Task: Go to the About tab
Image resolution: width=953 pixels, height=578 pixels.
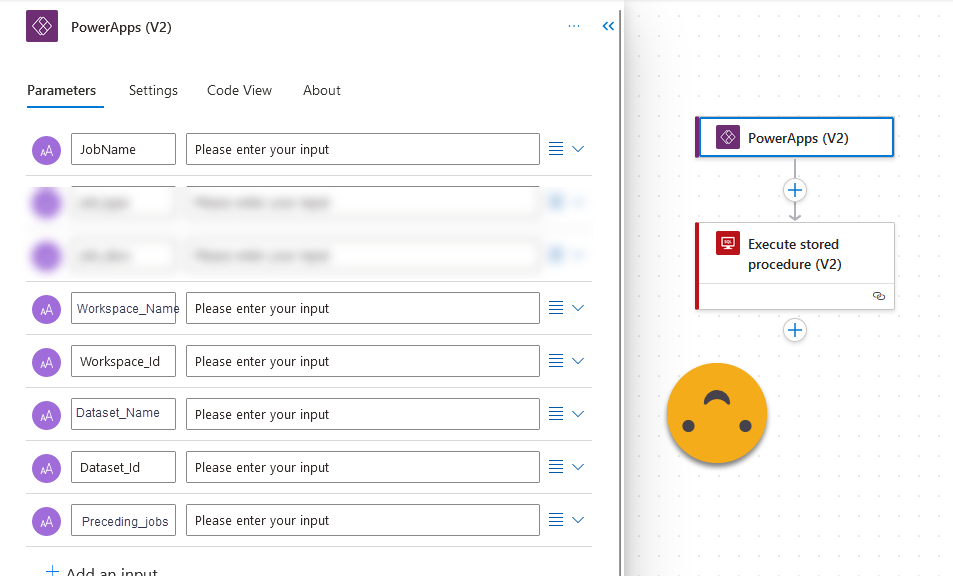Action: (322, 90)
